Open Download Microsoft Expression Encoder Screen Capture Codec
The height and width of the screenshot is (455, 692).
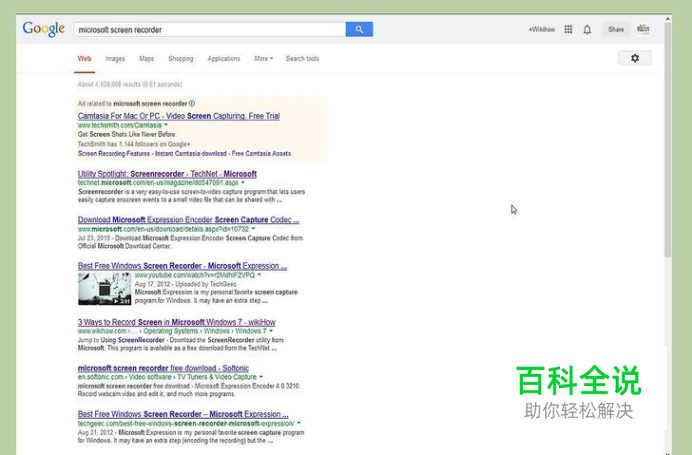(188, 220)
